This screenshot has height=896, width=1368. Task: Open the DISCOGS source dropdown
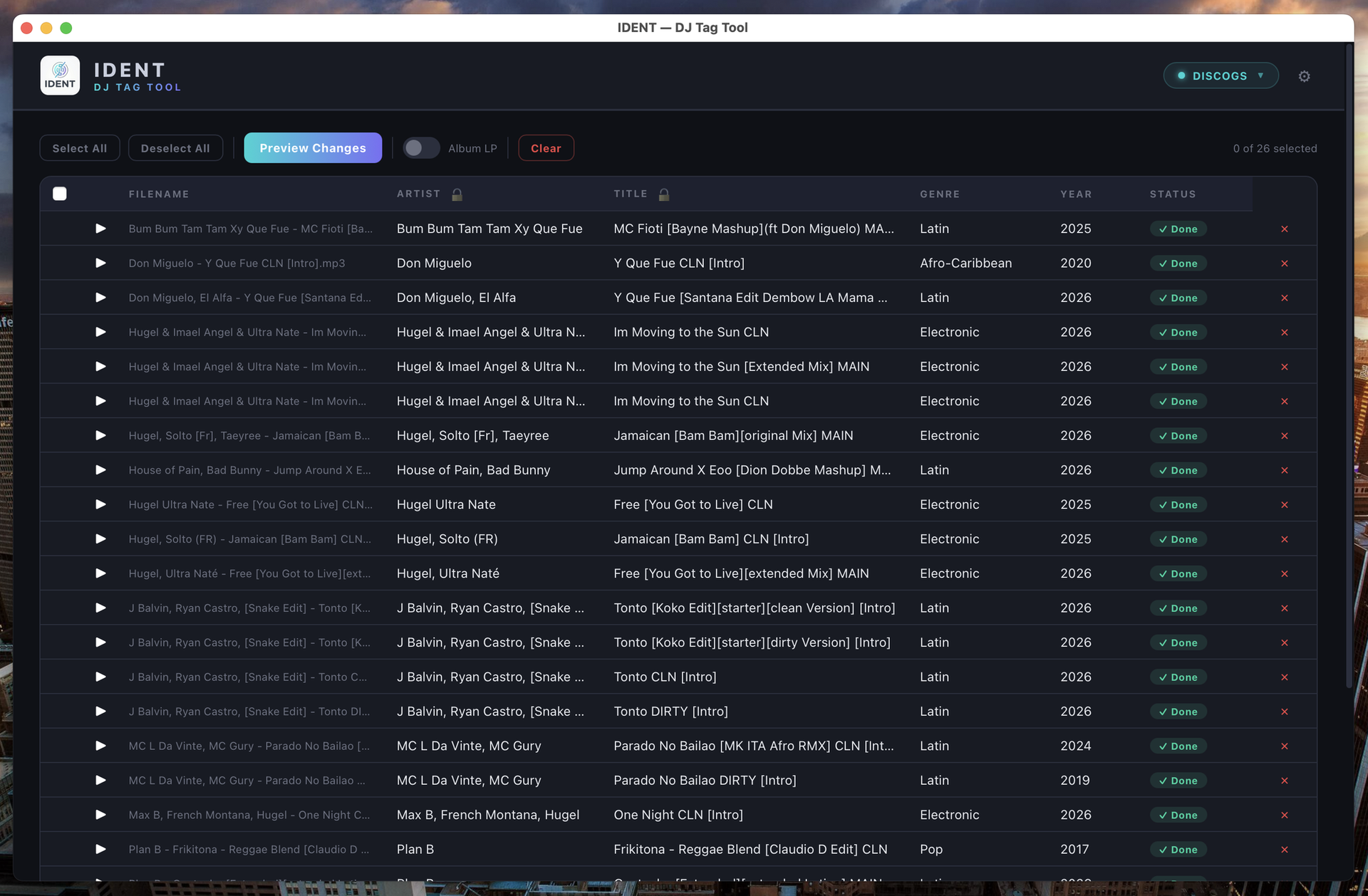pos(1221,75)
